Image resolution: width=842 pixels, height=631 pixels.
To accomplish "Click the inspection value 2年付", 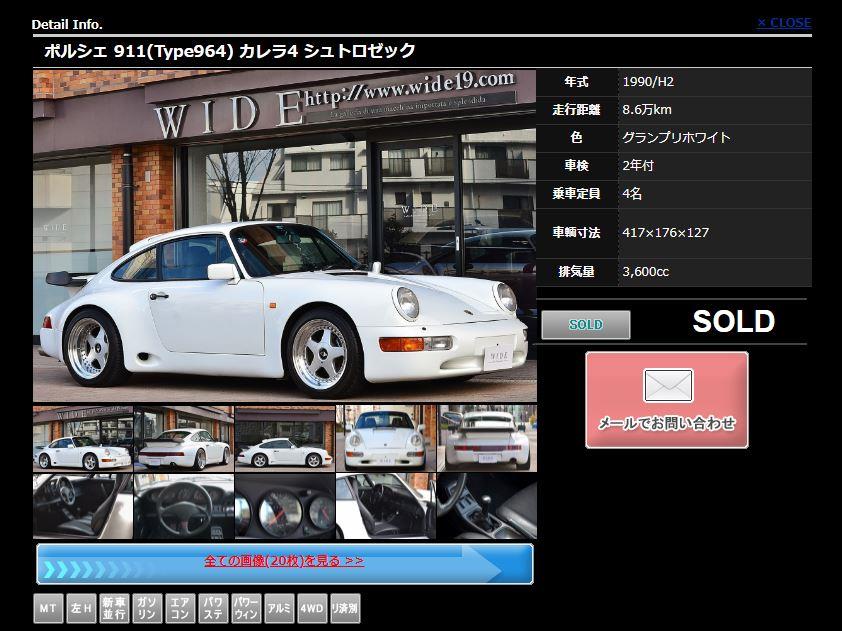I will point(638,165).
